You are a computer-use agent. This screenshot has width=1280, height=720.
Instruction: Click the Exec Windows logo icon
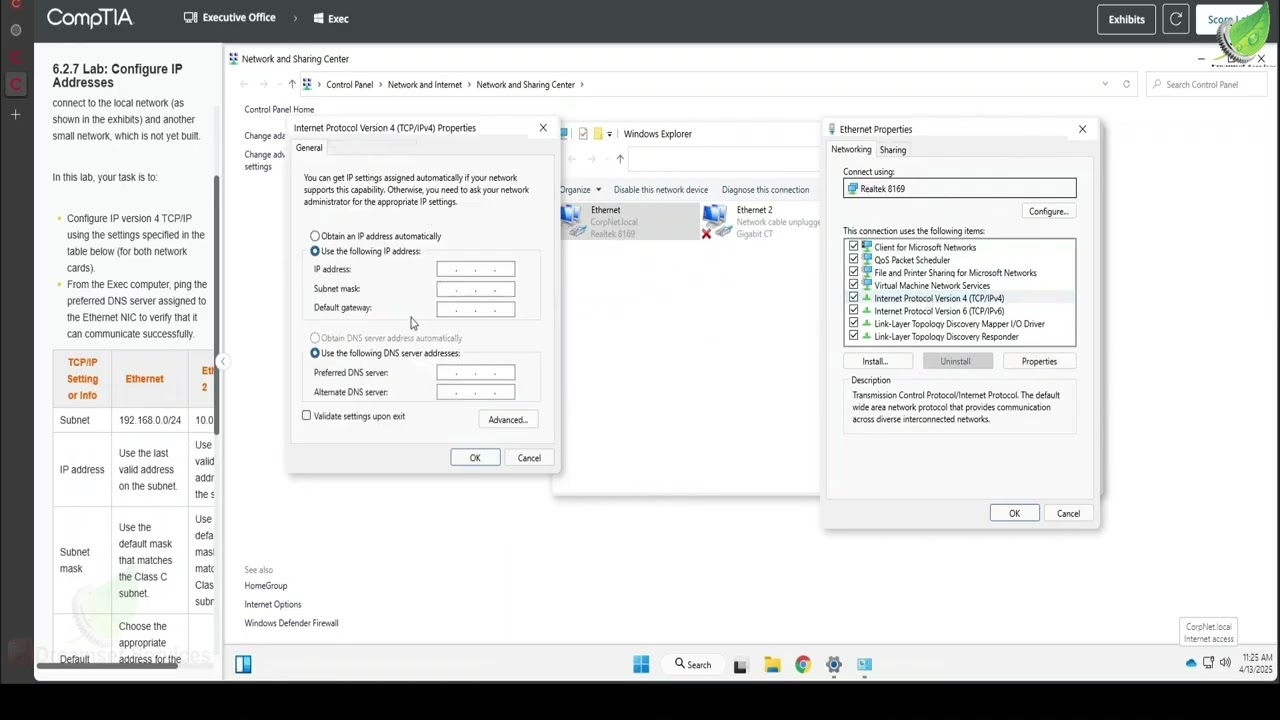318,18
